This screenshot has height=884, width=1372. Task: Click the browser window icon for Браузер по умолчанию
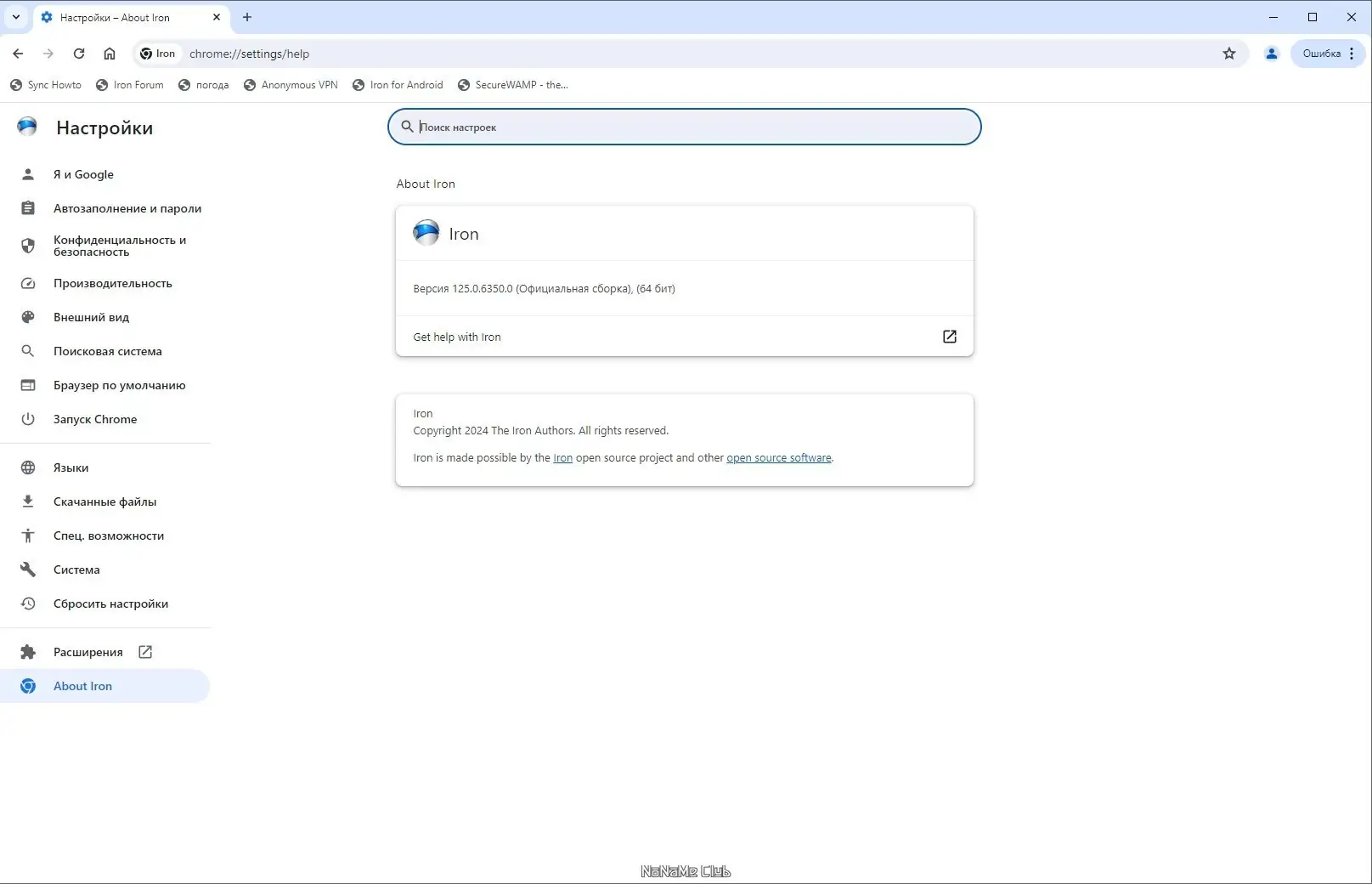(x=28, y=385)
